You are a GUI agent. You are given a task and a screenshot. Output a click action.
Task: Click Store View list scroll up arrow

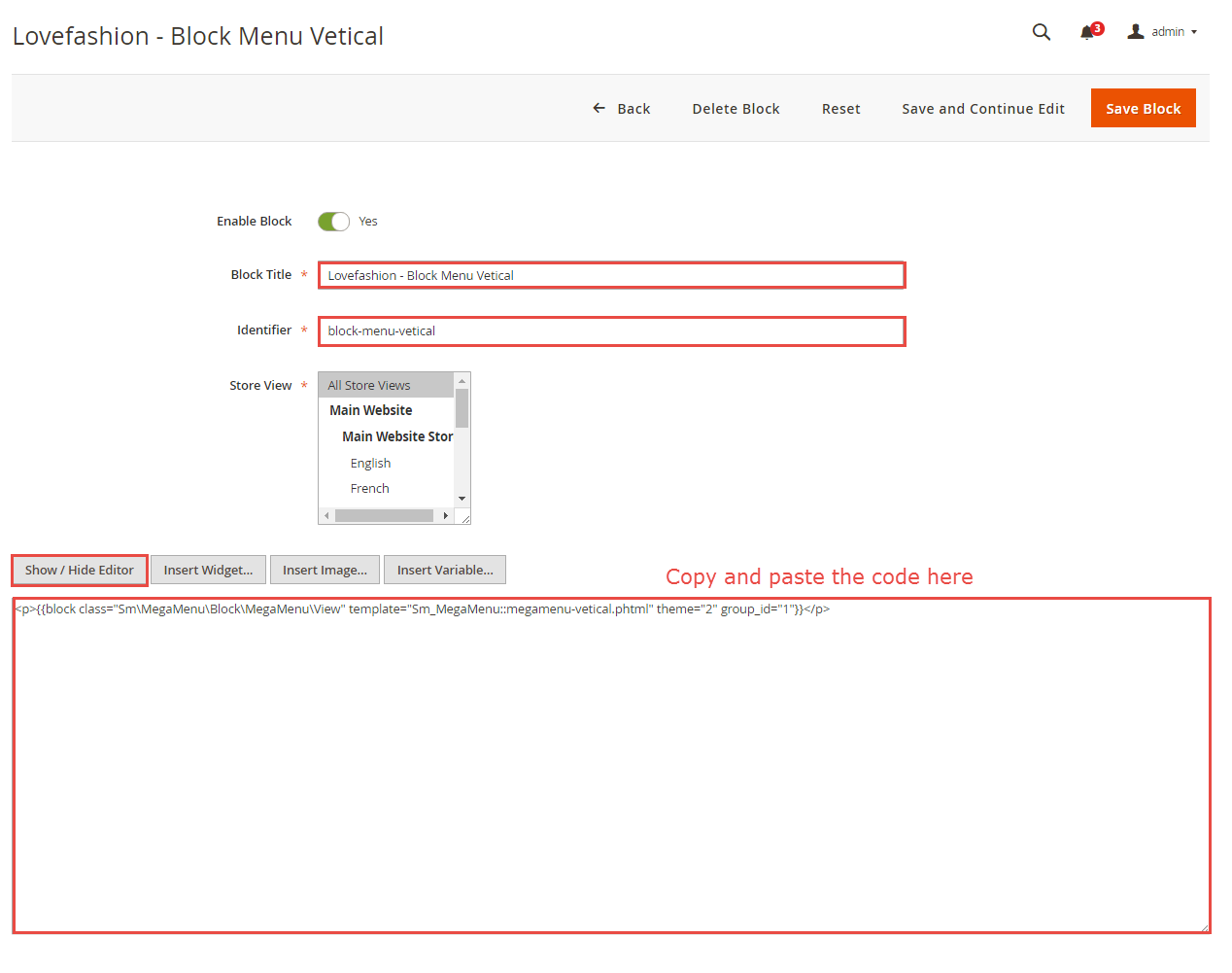tap(462, 380)
